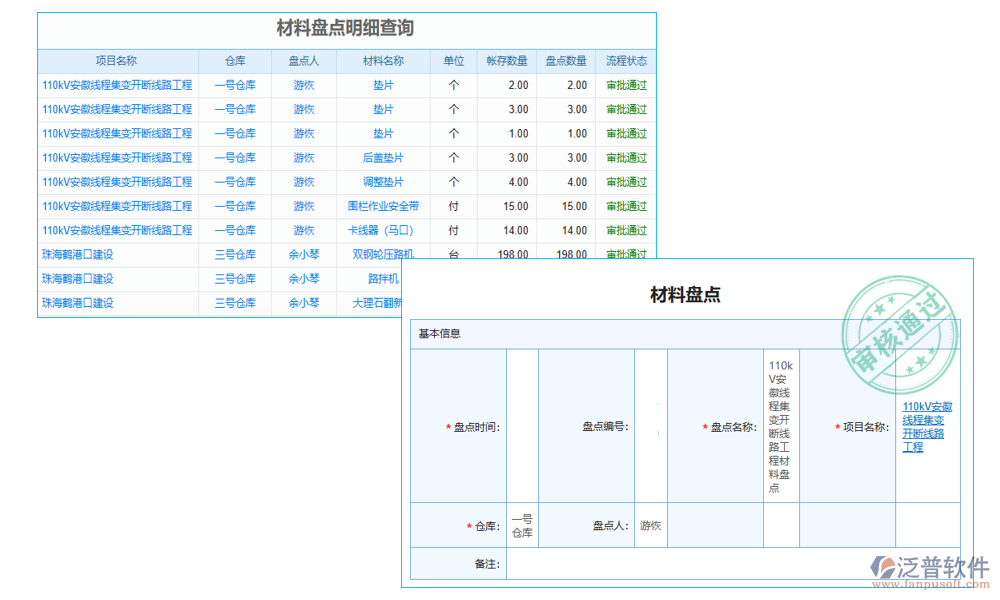The image size is (1000, 600).
Task: Click 审批通过 status on the first 垫片 row
Action: click(x=627, y=86)
